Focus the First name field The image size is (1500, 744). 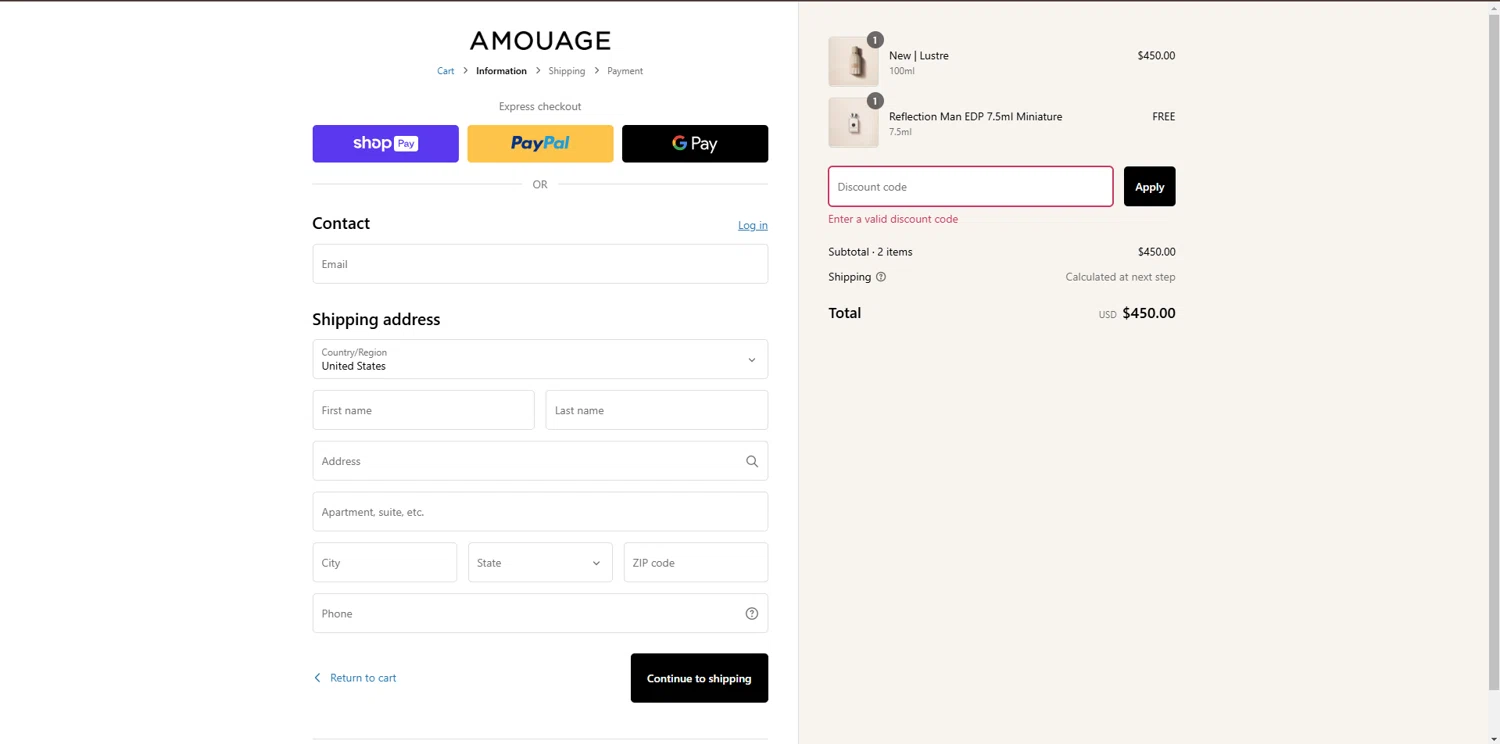pos(423,410)
